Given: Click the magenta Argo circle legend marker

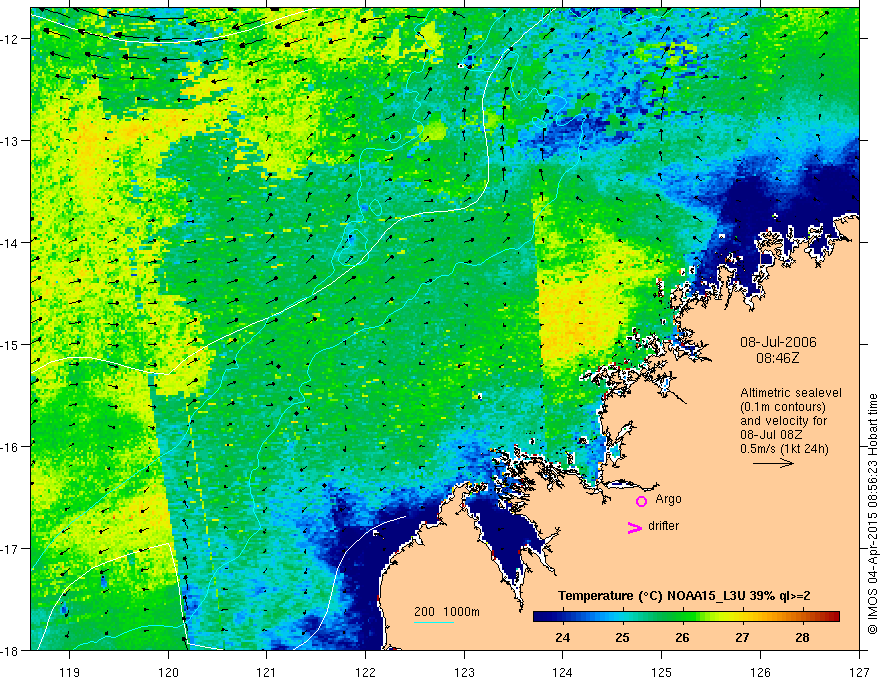Looking at the screenshot, I should coord(641,501).
